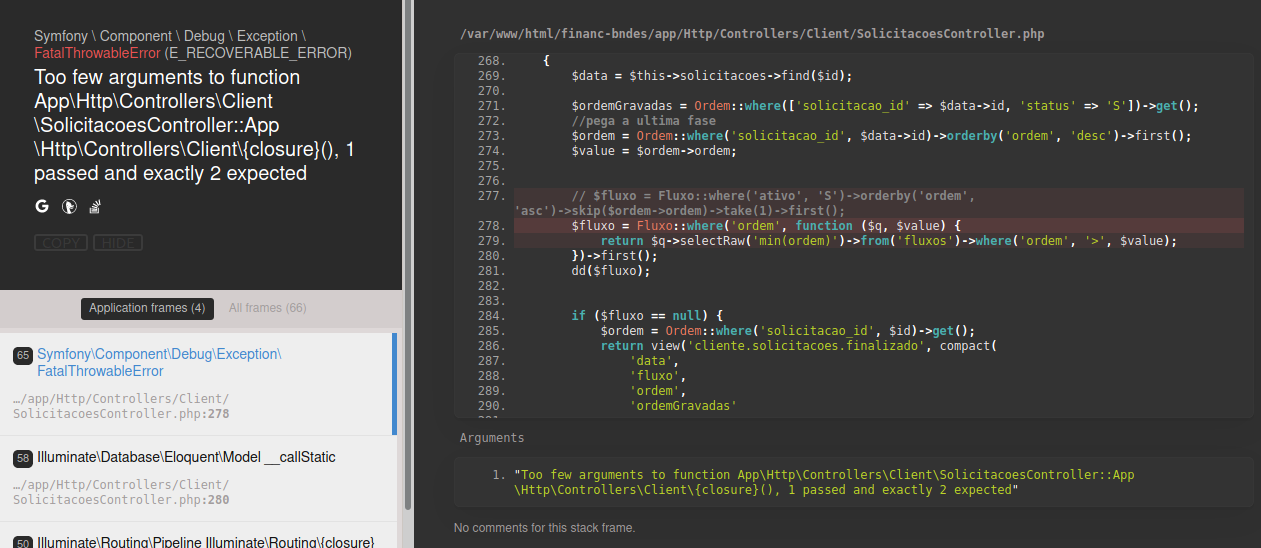The image size is (1261, 548).
Task: Switch to Application frames (4) tab
Action: pos(147,308)
